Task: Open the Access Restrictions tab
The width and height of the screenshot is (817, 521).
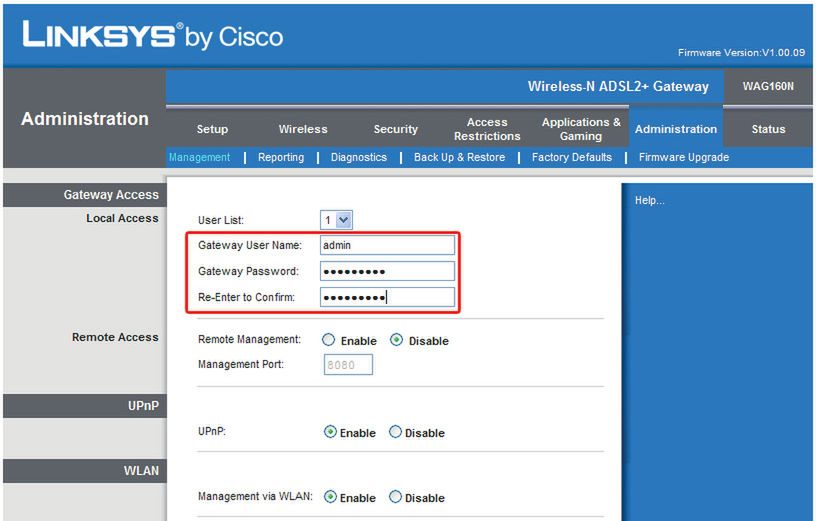Action: [487, 129]
